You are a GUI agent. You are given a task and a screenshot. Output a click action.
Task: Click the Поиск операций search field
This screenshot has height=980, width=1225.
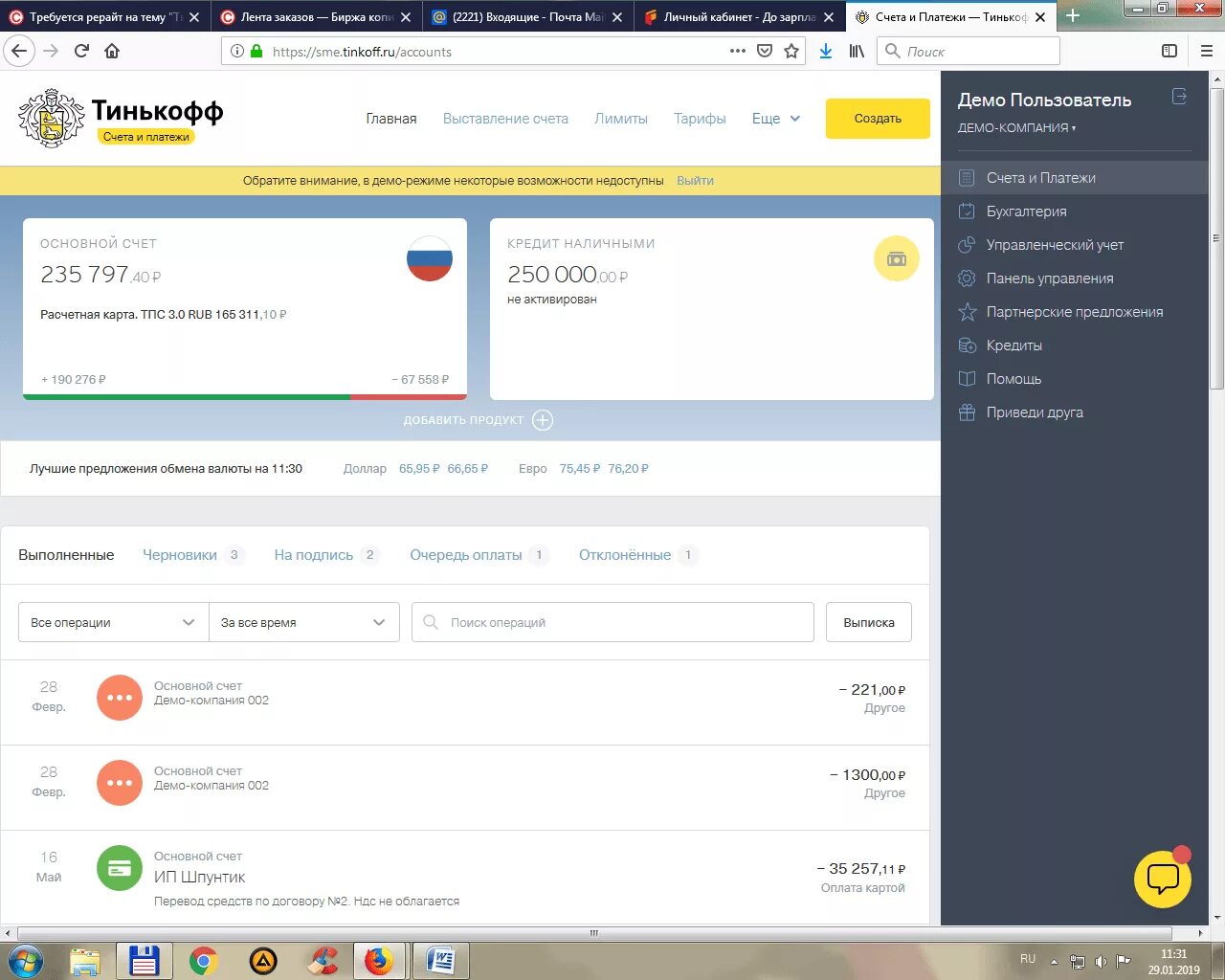pos(612,622)
